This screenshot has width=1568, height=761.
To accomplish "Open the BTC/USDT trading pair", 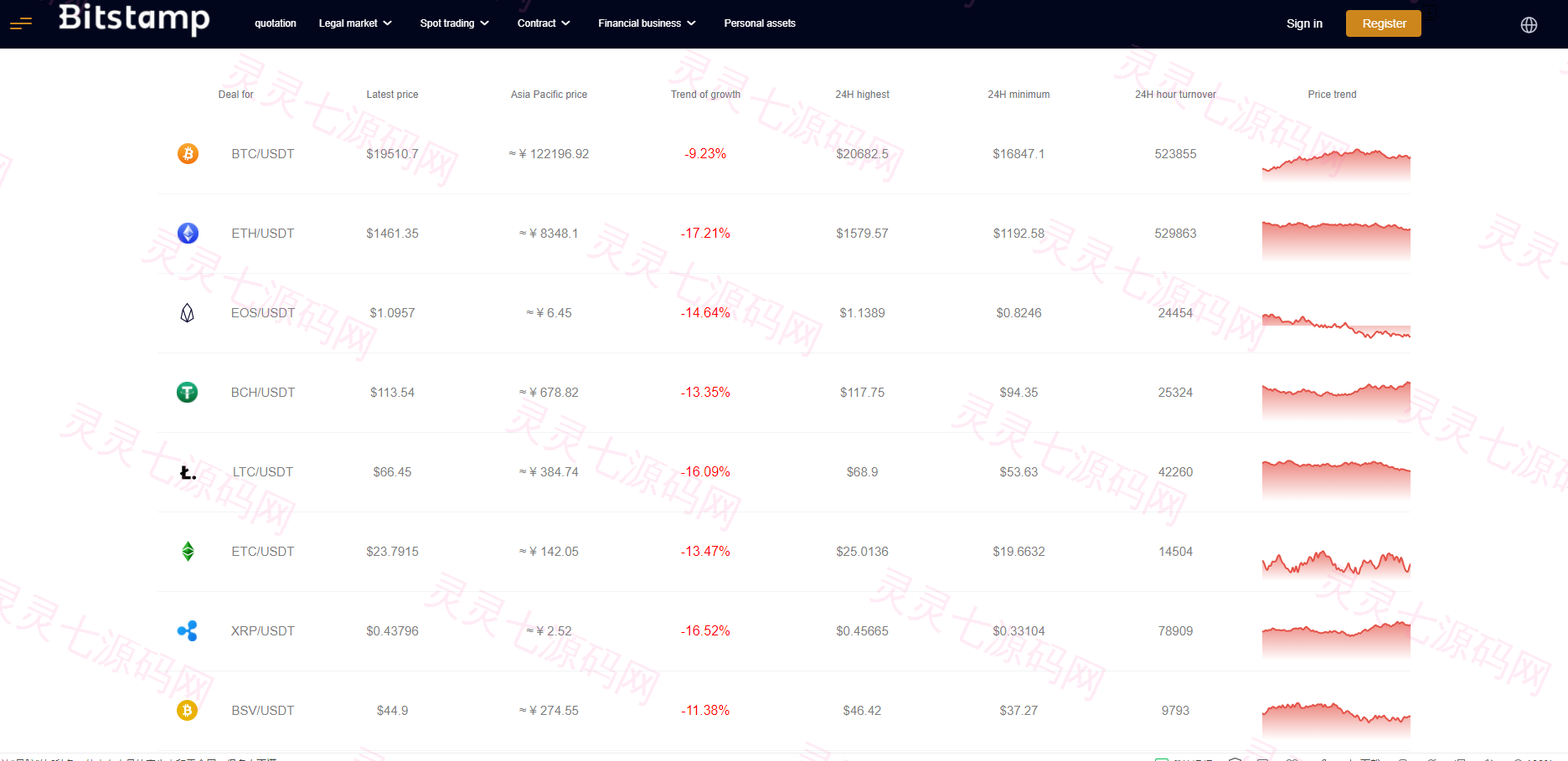I will (x=263, y=154).
